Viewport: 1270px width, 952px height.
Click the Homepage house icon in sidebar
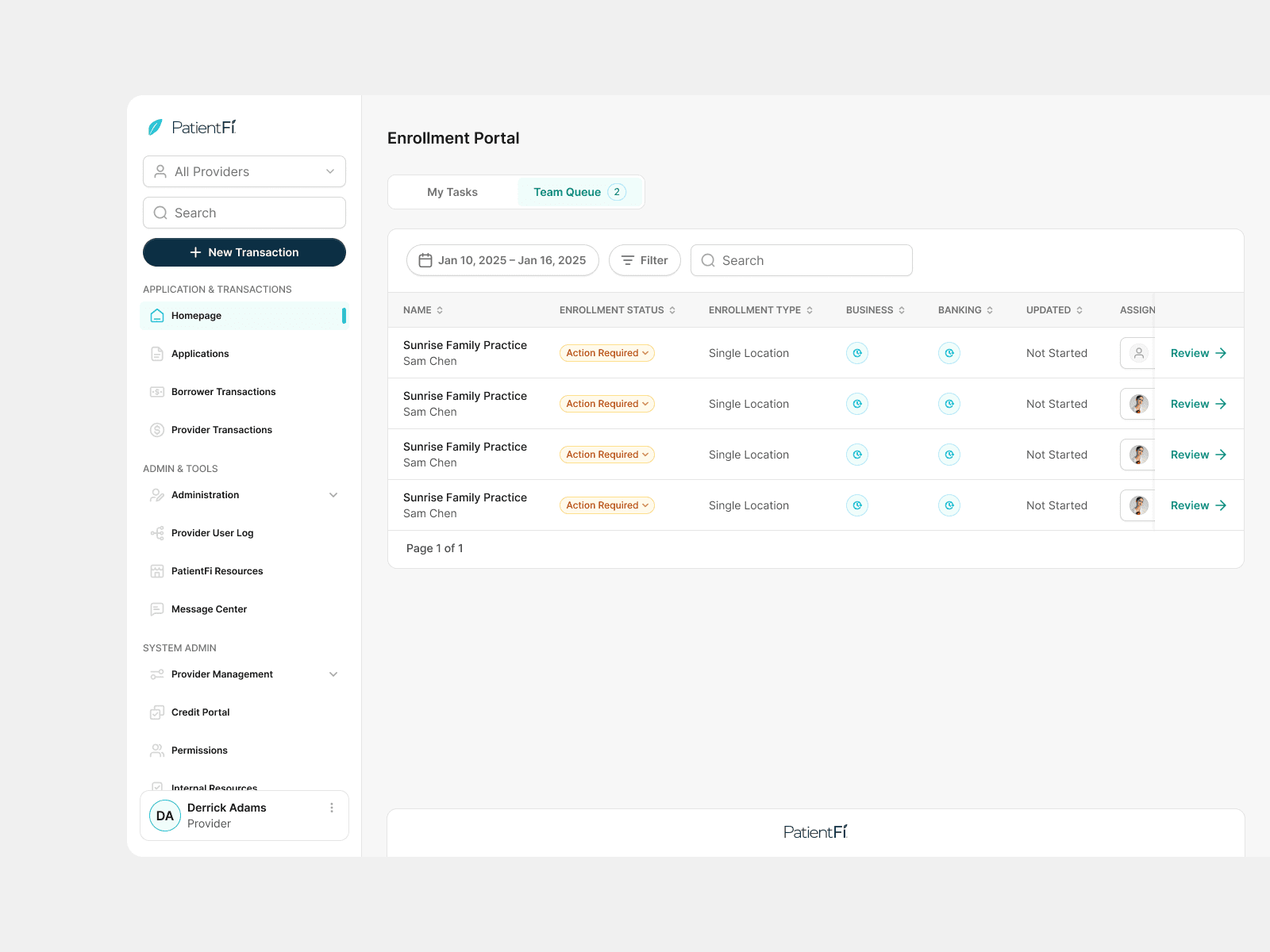point(157,316)
